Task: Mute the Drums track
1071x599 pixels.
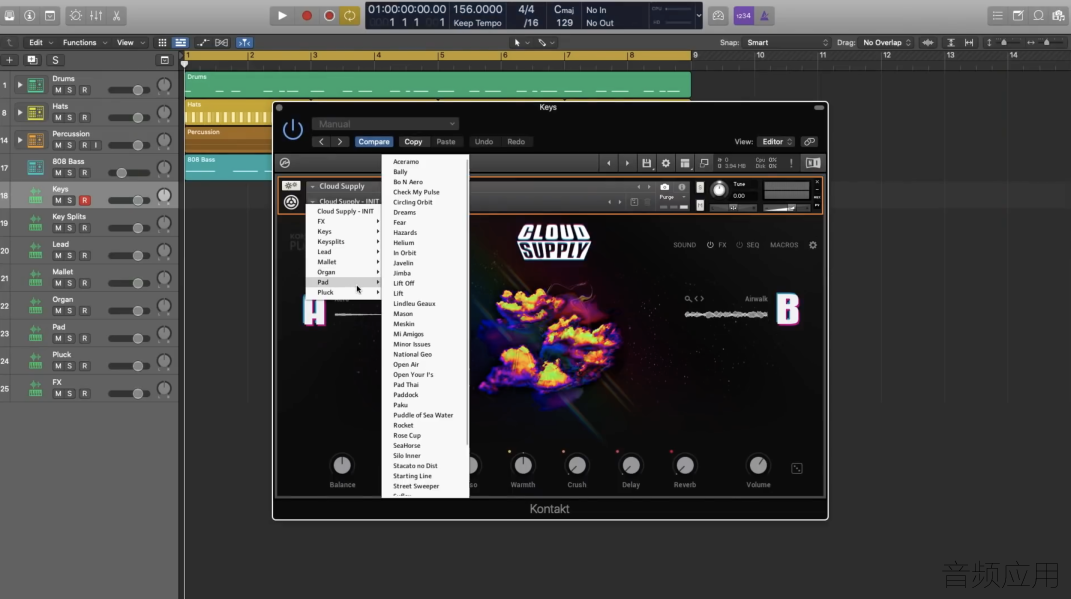Action: (x=58, y=90)
